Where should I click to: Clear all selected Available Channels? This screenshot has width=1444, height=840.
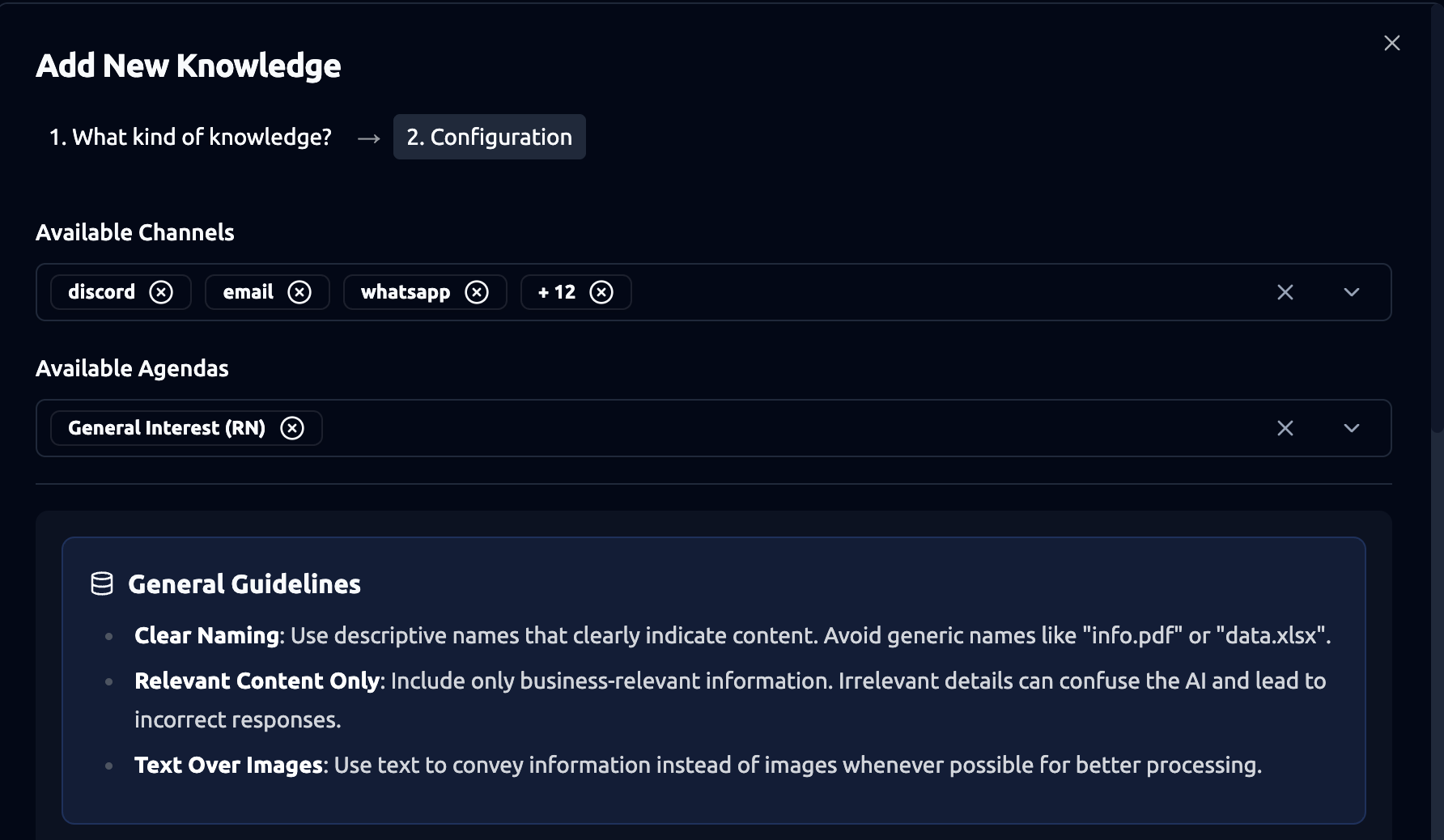[1285, 292]
